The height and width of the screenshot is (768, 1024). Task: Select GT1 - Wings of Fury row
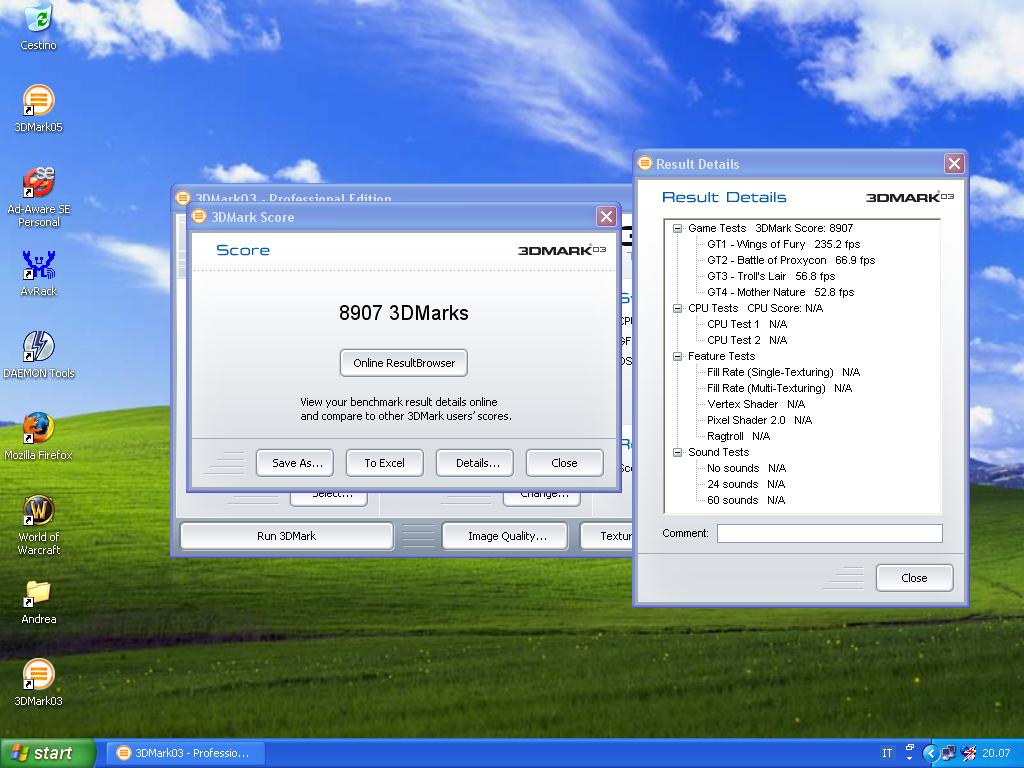tap(784, 244)
